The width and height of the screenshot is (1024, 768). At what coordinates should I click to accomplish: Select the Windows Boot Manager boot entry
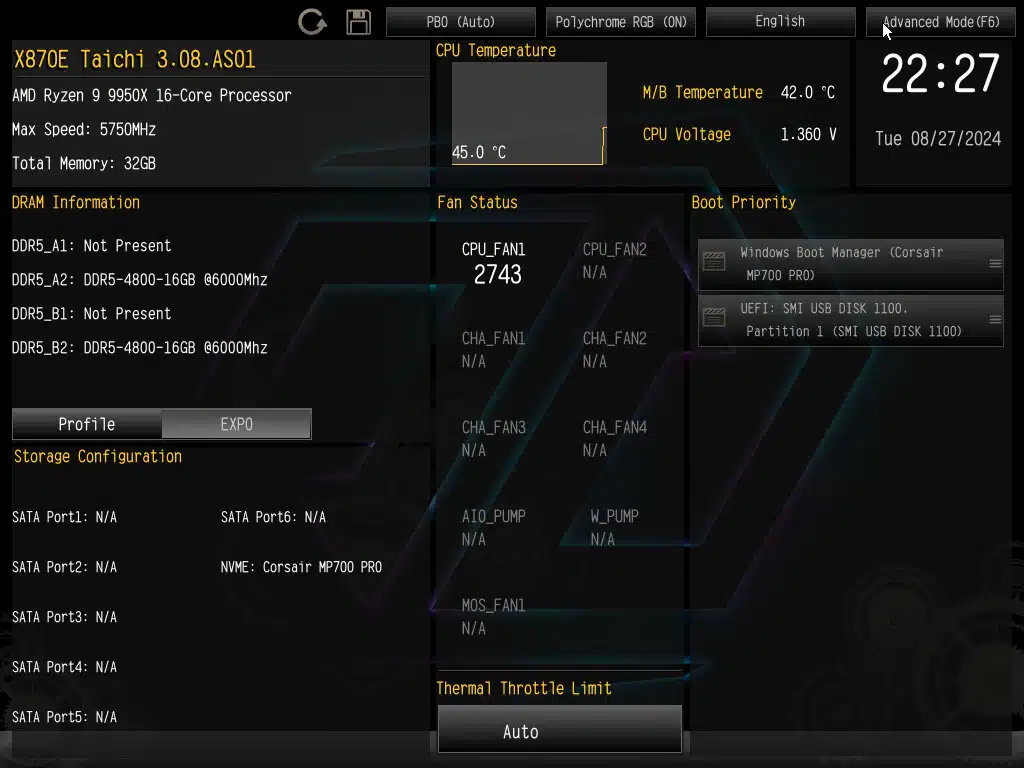coord(850,264)
